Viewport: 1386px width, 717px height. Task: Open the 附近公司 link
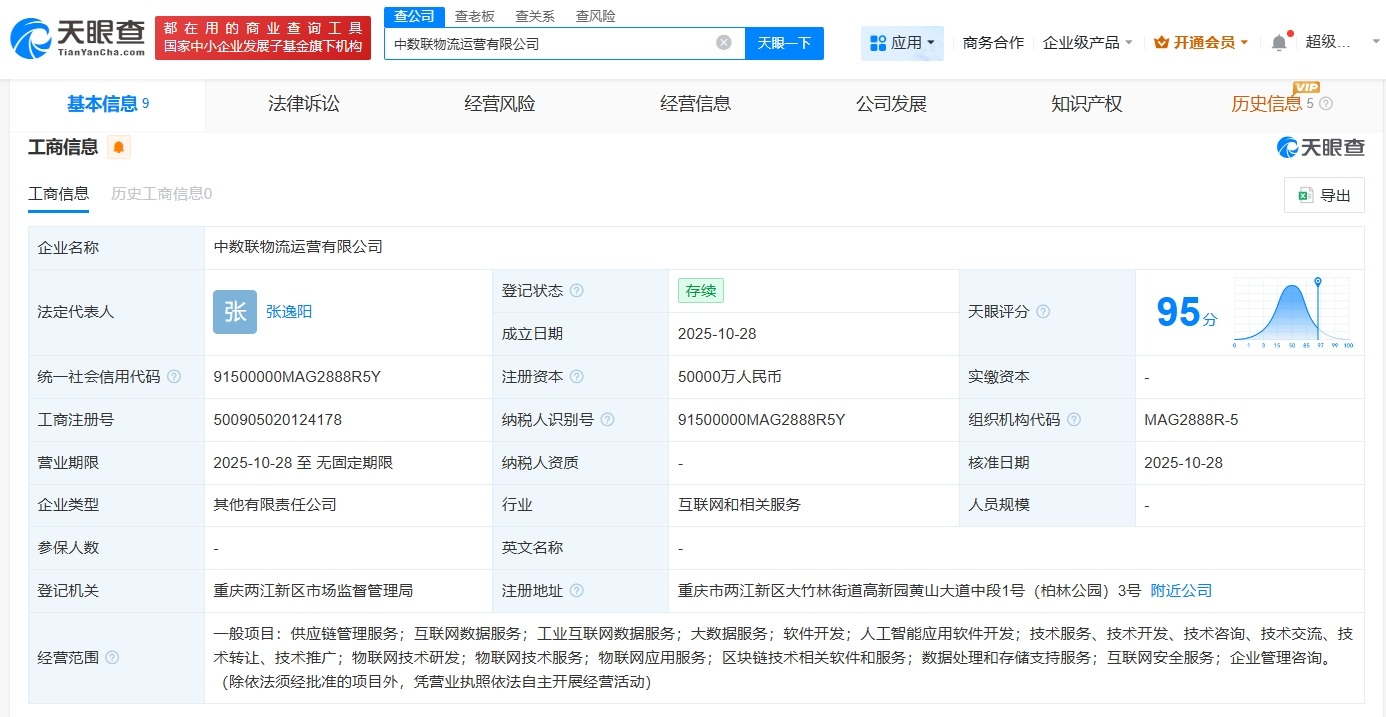pyautogui.click(x=1180, y=590)
